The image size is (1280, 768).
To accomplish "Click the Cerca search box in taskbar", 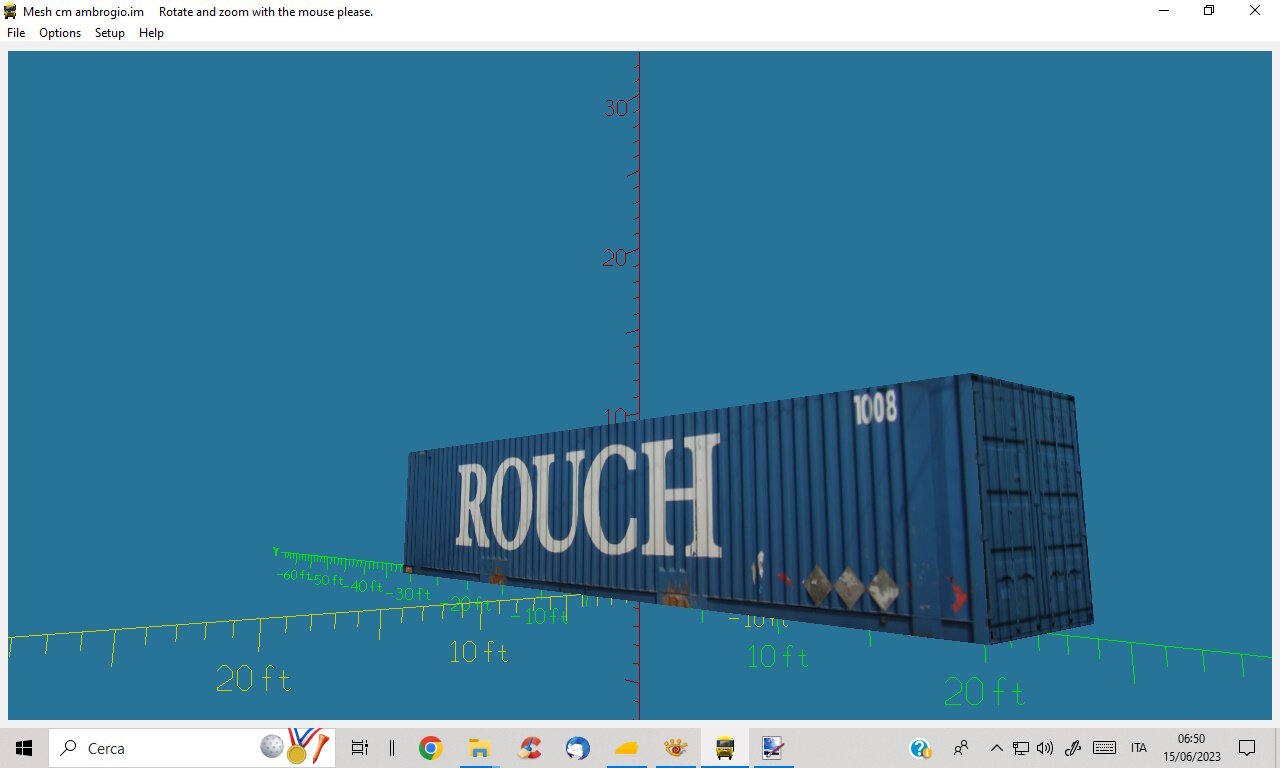I will pos(190,748).
